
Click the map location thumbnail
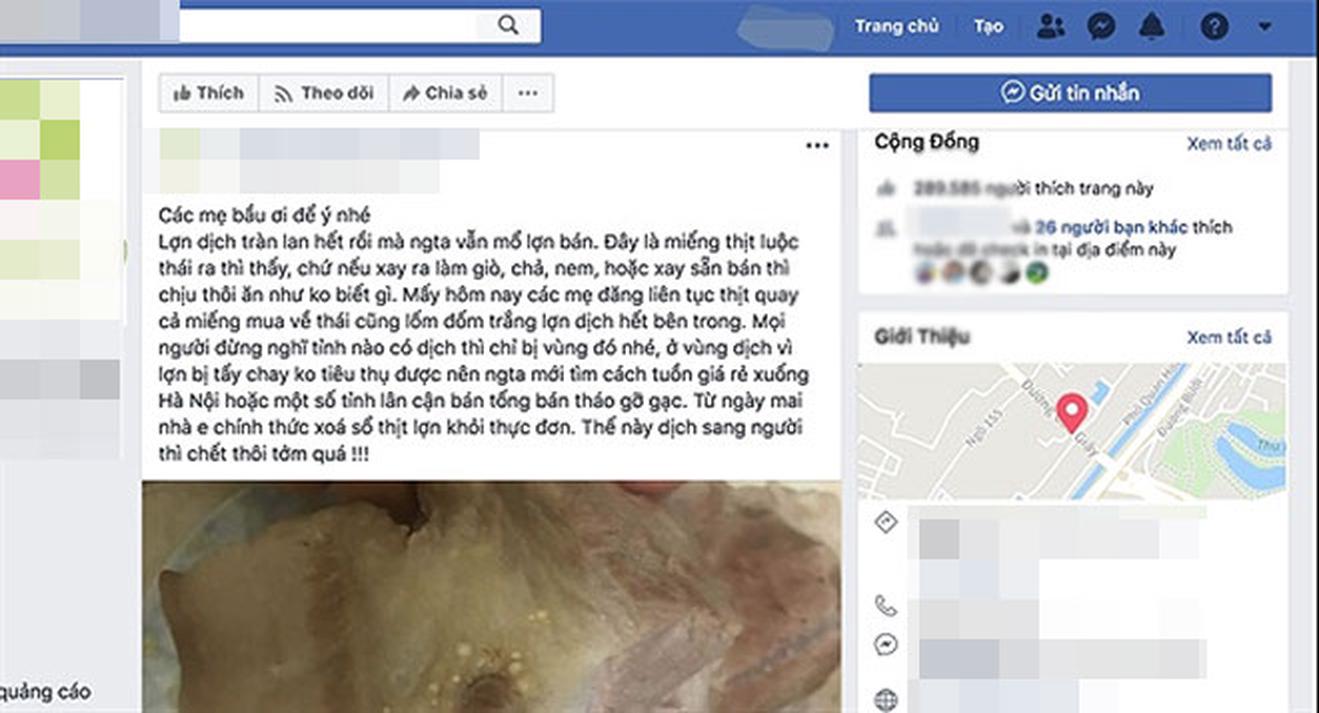coord(1072,431)
